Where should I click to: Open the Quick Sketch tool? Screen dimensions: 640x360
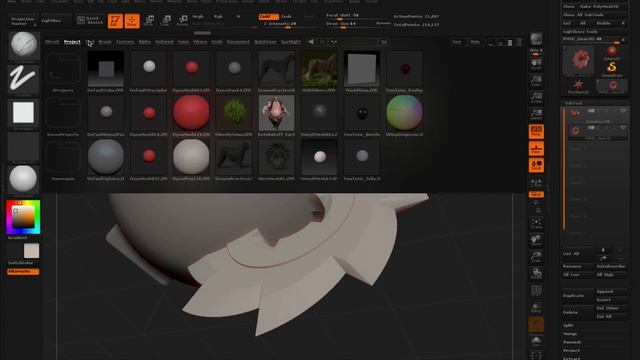pos(90,20)
